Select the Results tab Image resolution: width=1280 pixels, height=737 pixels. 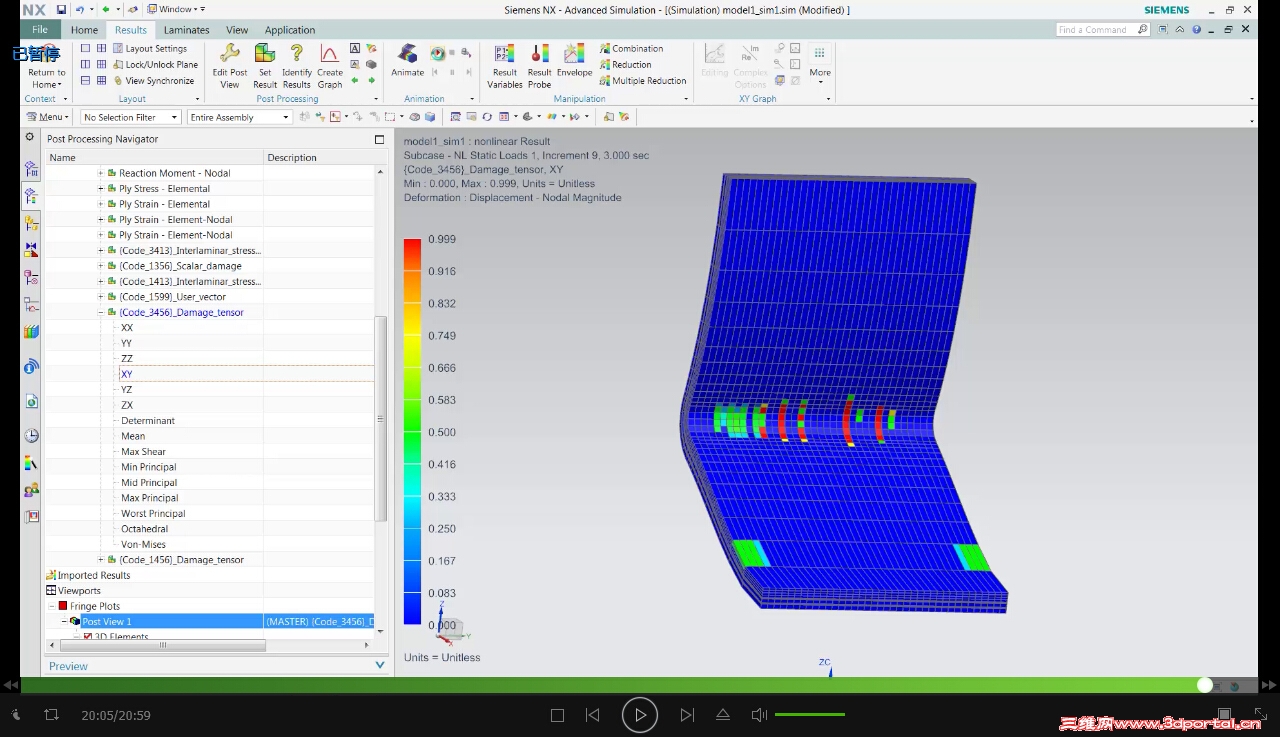[131, 30]
